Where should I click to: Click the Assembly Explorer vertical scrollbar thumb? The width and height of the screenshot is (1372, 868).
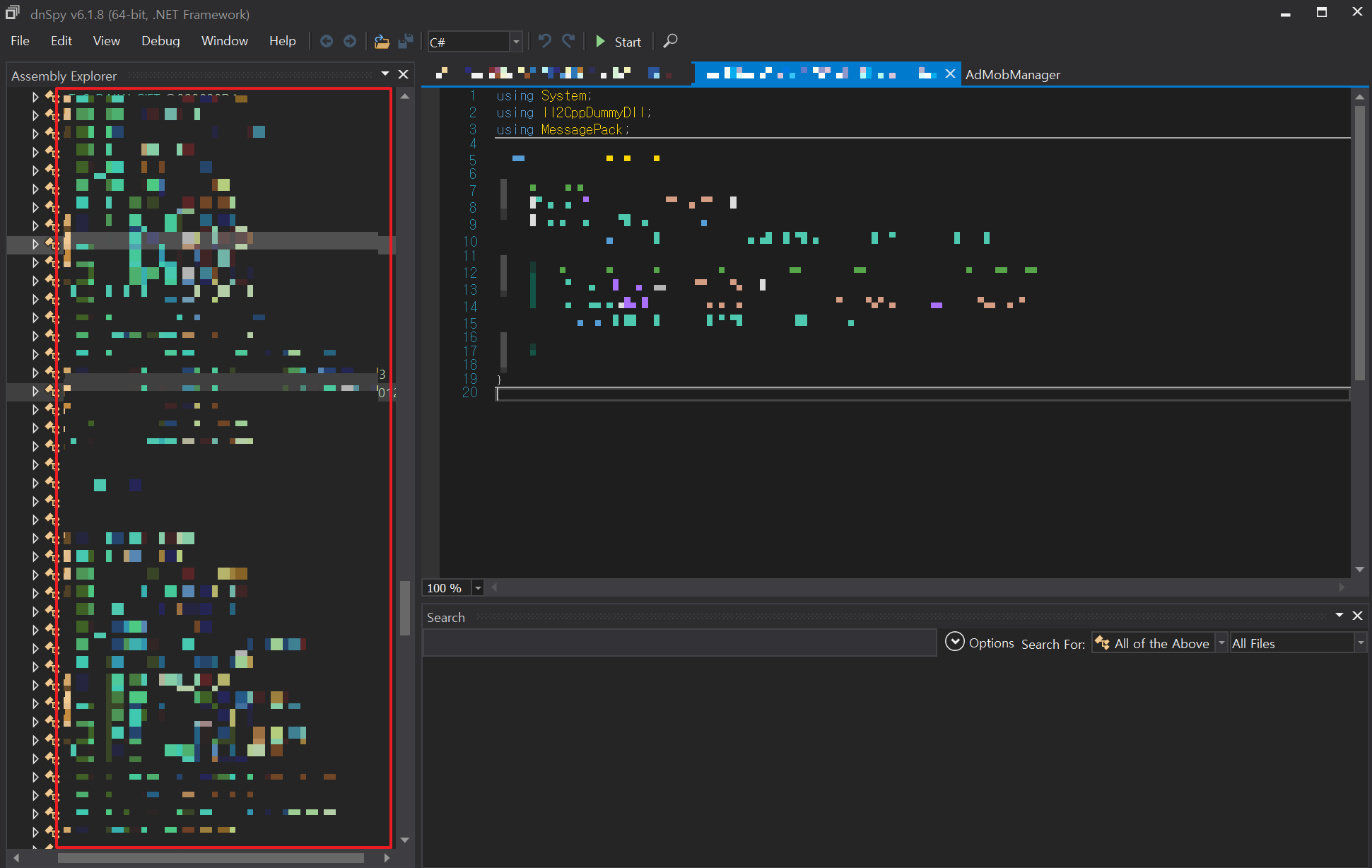405,608
